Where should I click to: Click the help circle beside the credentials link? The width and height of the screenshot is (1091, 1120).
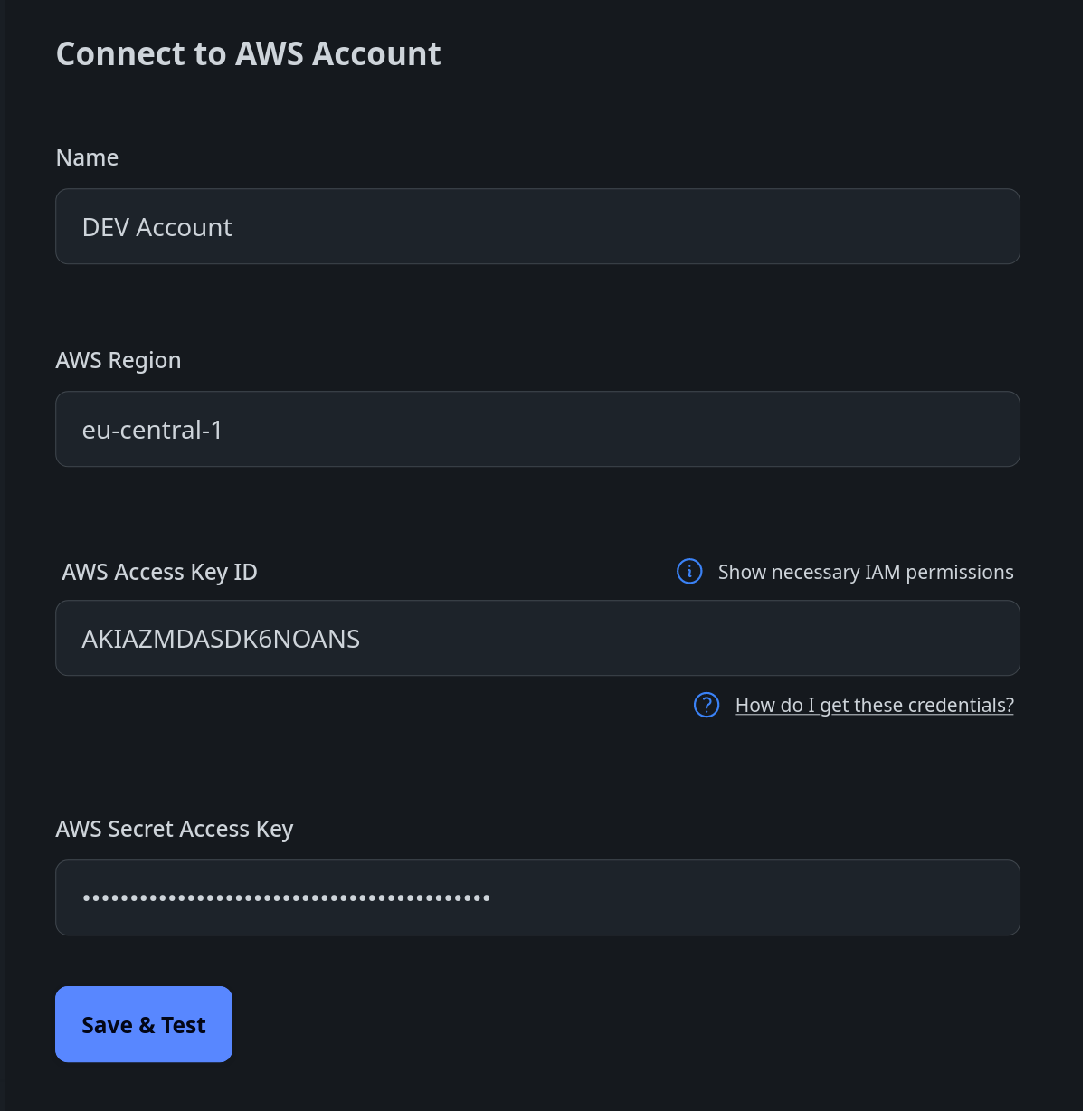click(706, 705)
